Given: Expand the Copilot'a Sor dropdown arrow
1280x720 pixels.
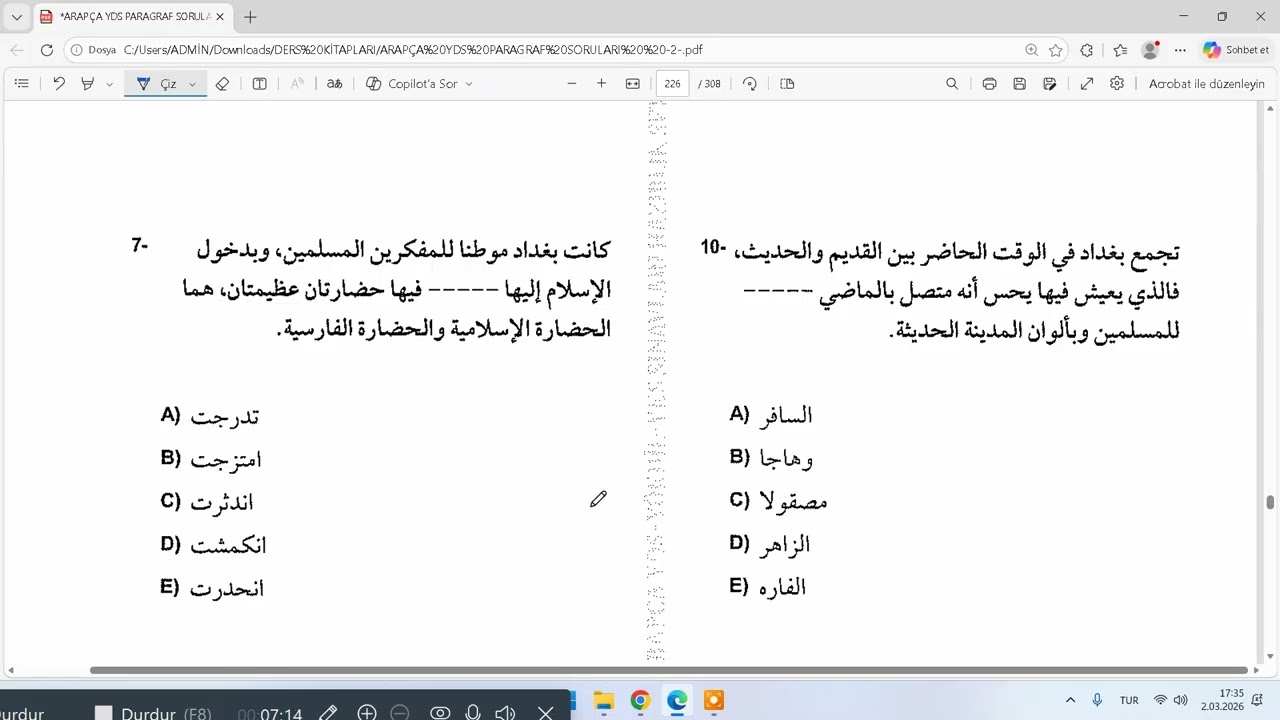Looking at the screenshot, I should (469, 84).
